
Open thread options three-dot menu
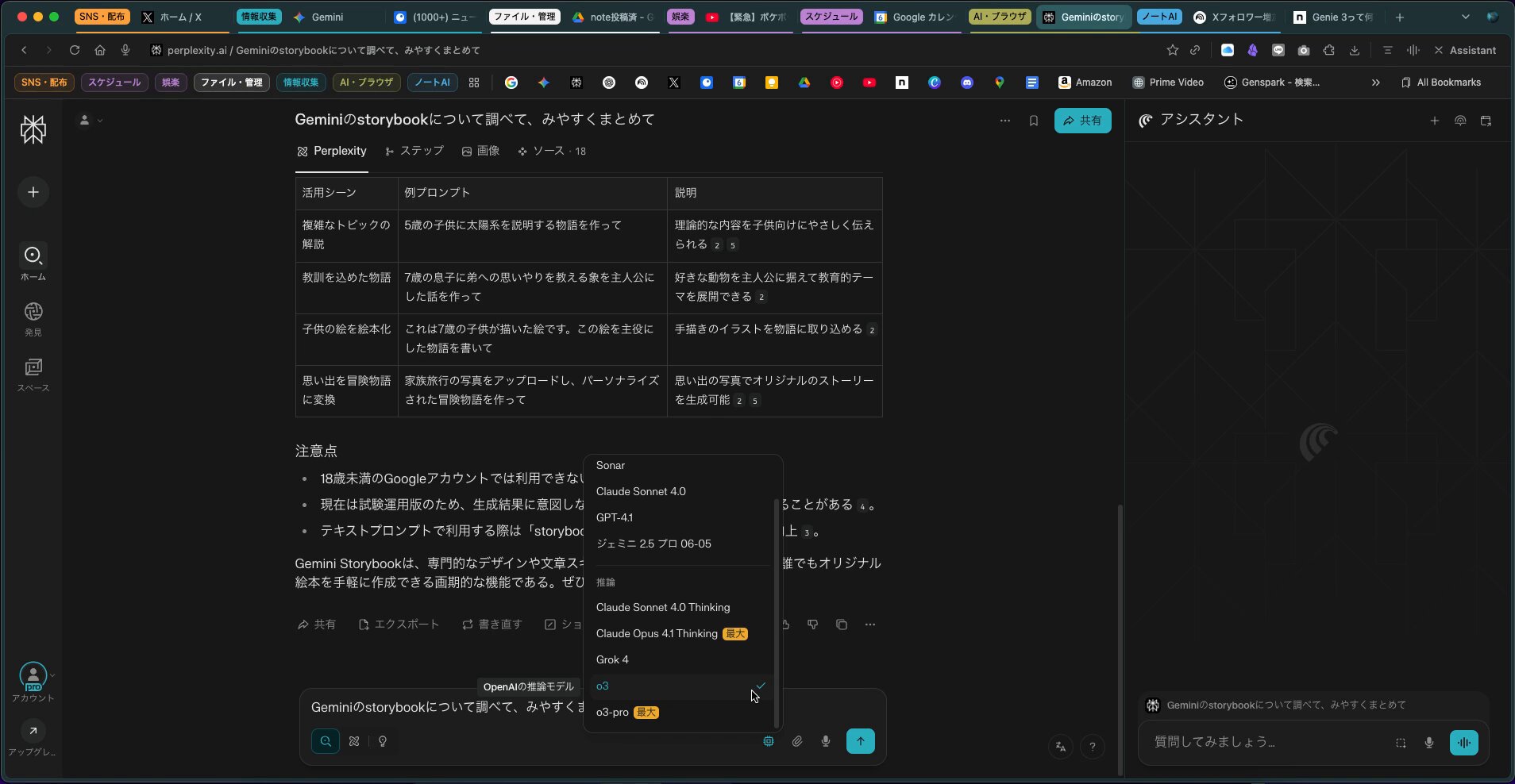point(1005,121)
